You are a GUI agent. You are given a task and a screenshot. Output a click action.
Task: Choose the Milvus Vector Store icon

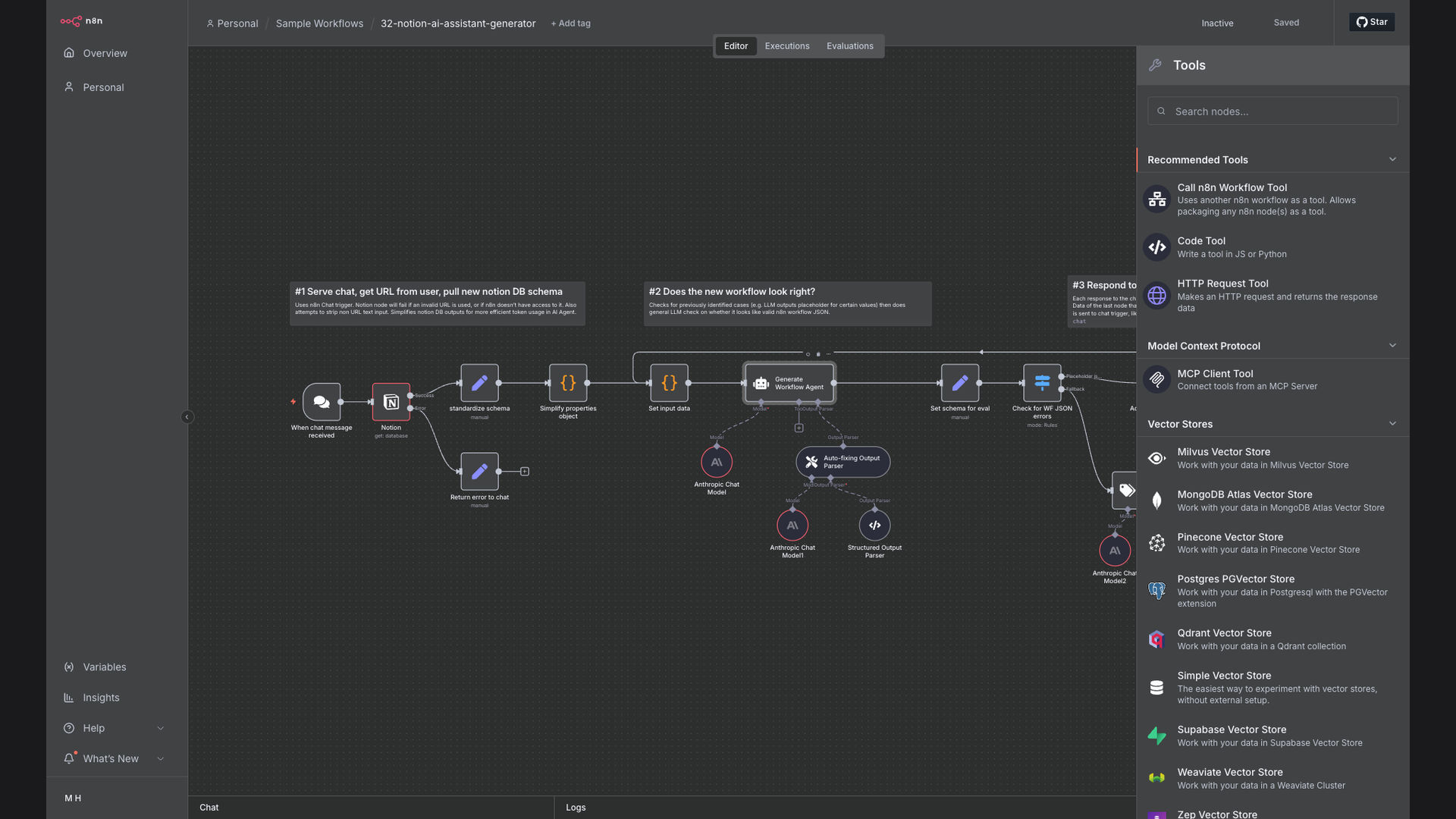tap(1157, 458)
